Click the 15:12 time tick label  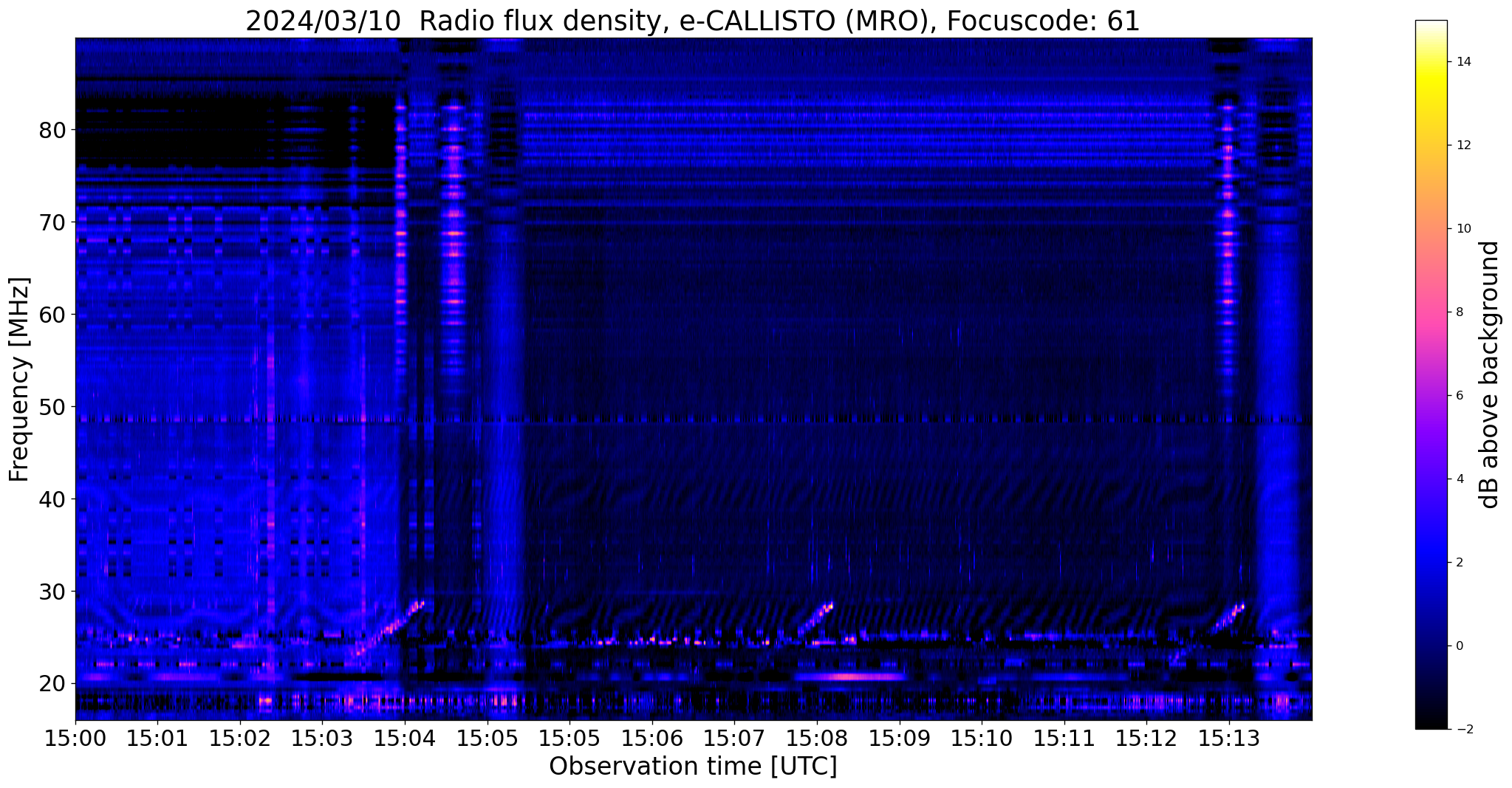coord(1146,739)
